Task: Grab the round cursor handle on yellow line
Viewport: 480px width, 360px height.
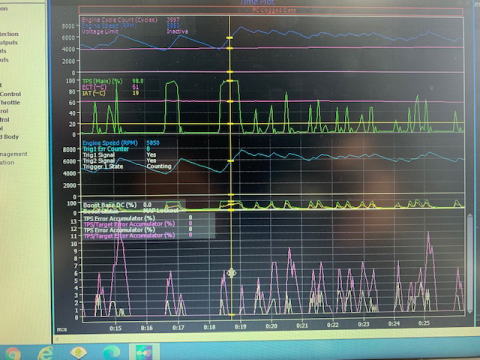Action: tap(231, 273)
